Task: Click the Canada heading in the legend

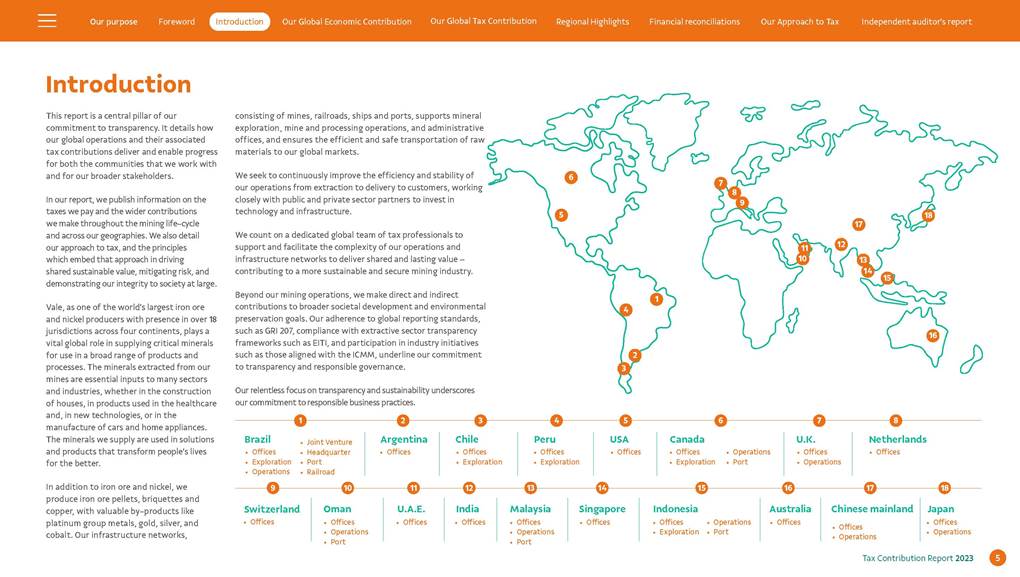Action: click(x=687, y=439)
